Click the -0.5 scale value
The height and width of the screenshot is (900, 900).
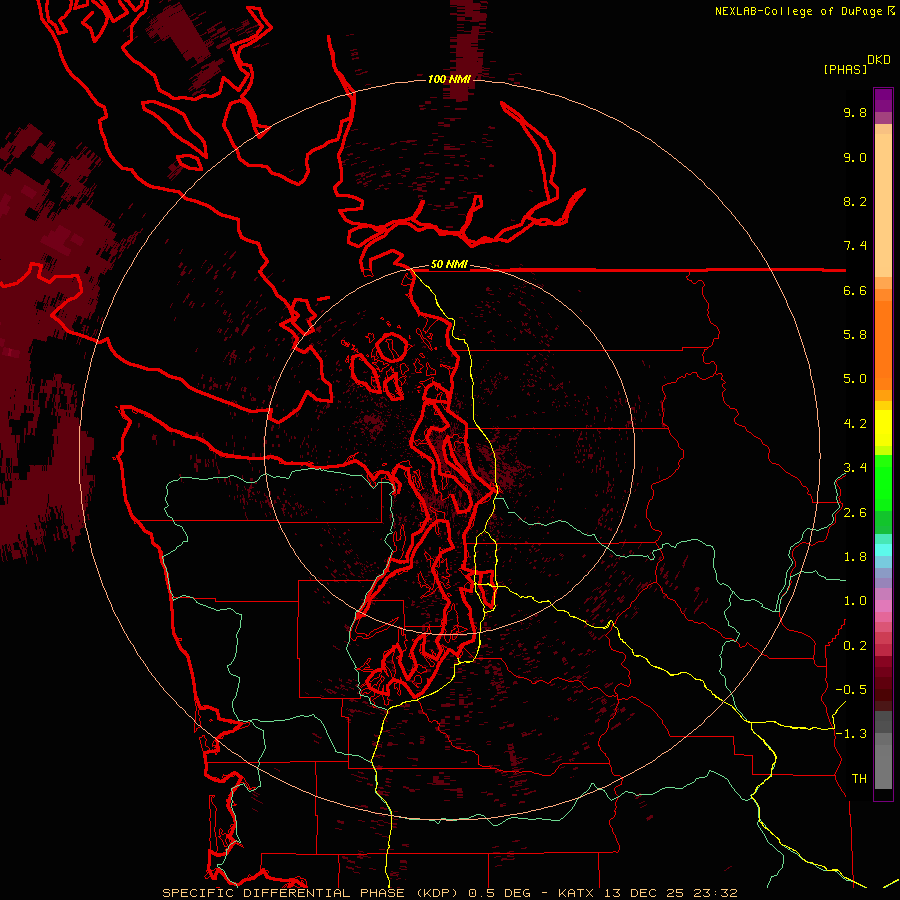coord(851,690)
